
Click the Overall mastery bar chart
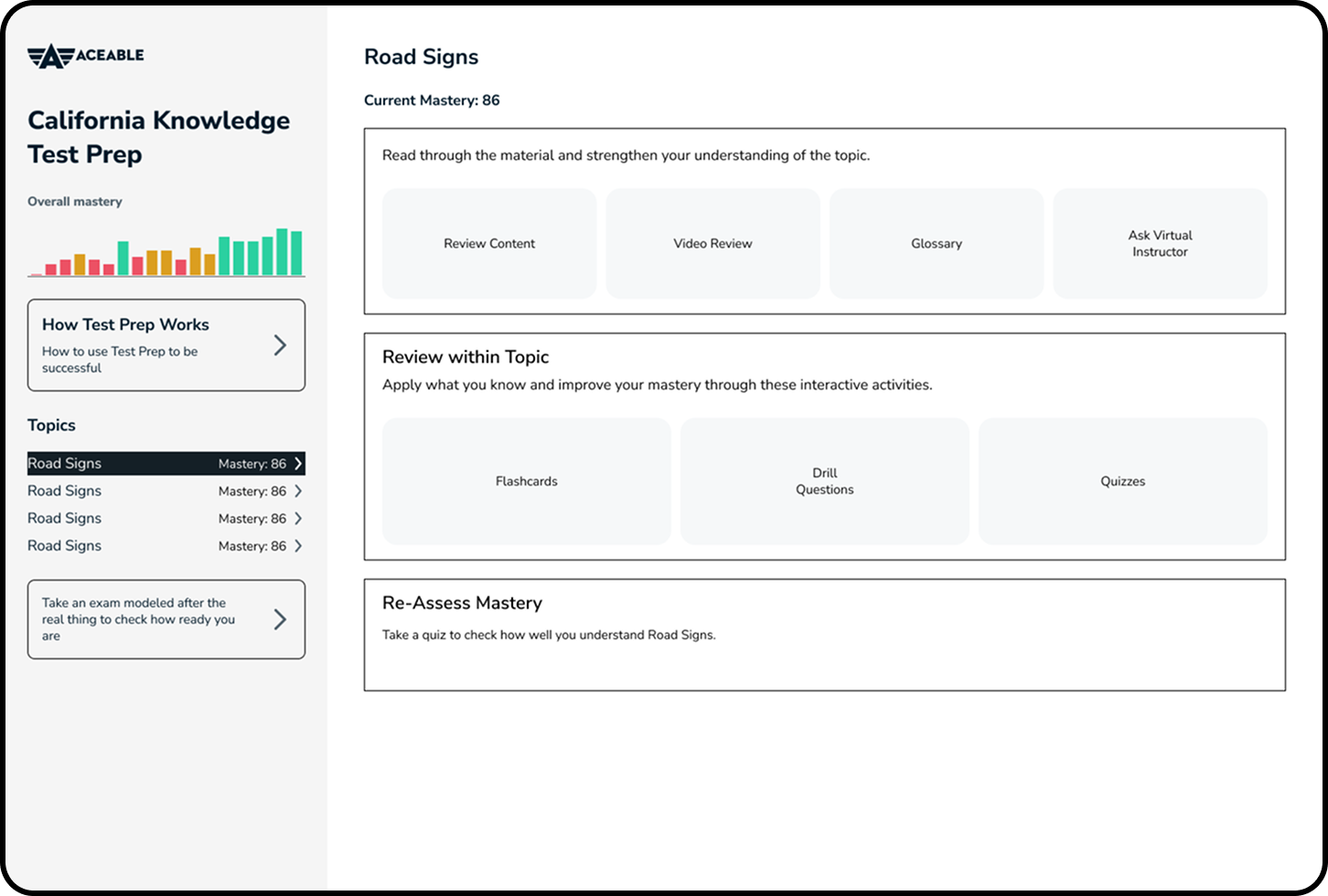[165, 249]
